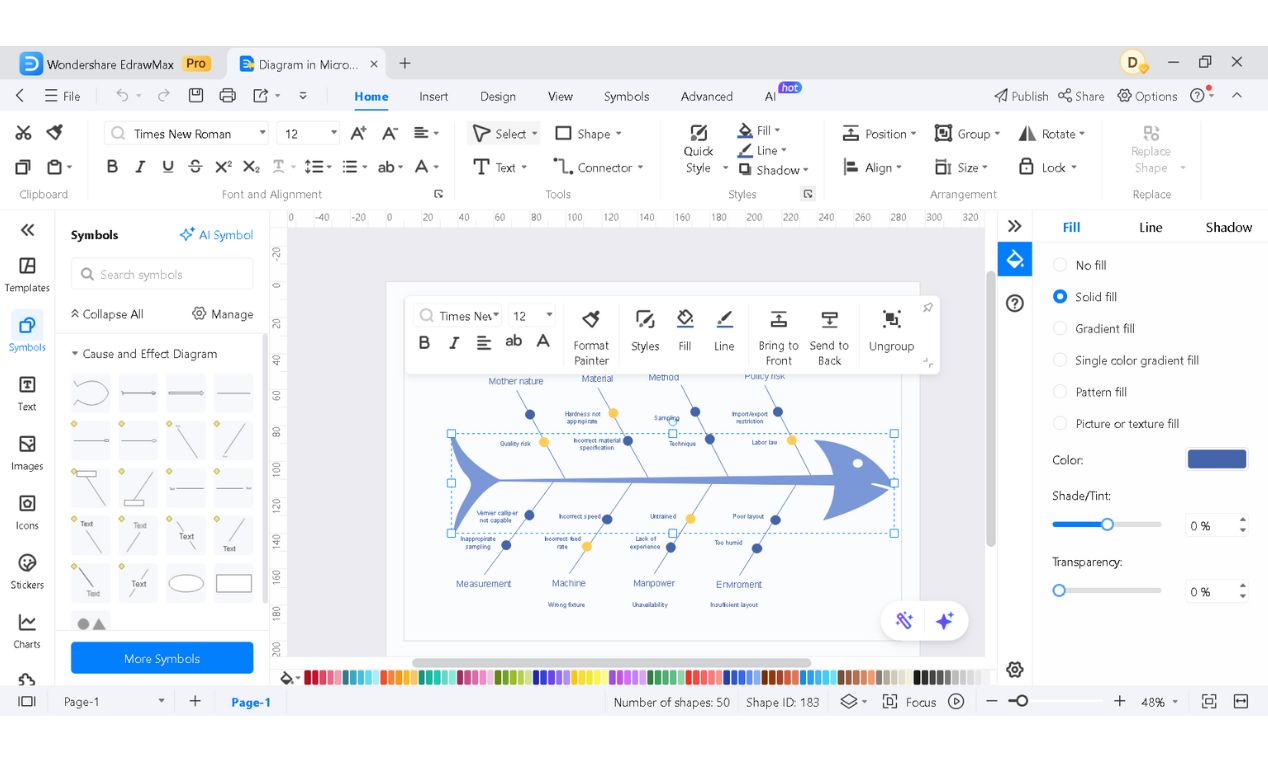Select the No fill option

[x=1080, y=265]
